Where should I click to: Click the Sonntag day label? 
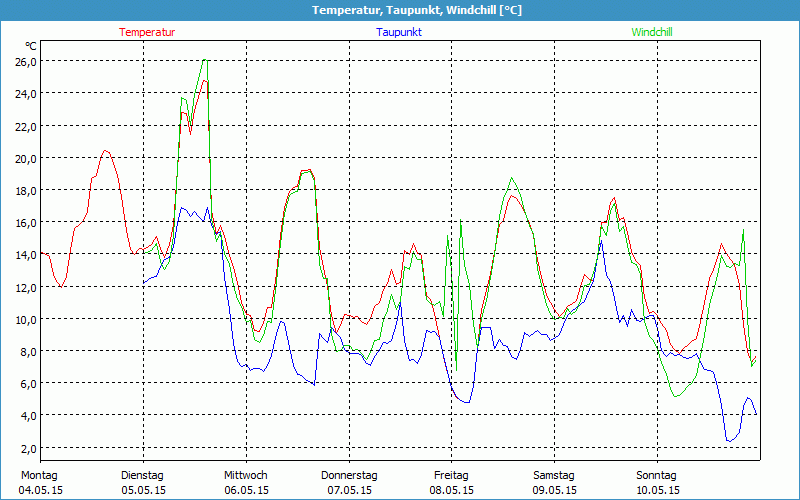point(656,476)
